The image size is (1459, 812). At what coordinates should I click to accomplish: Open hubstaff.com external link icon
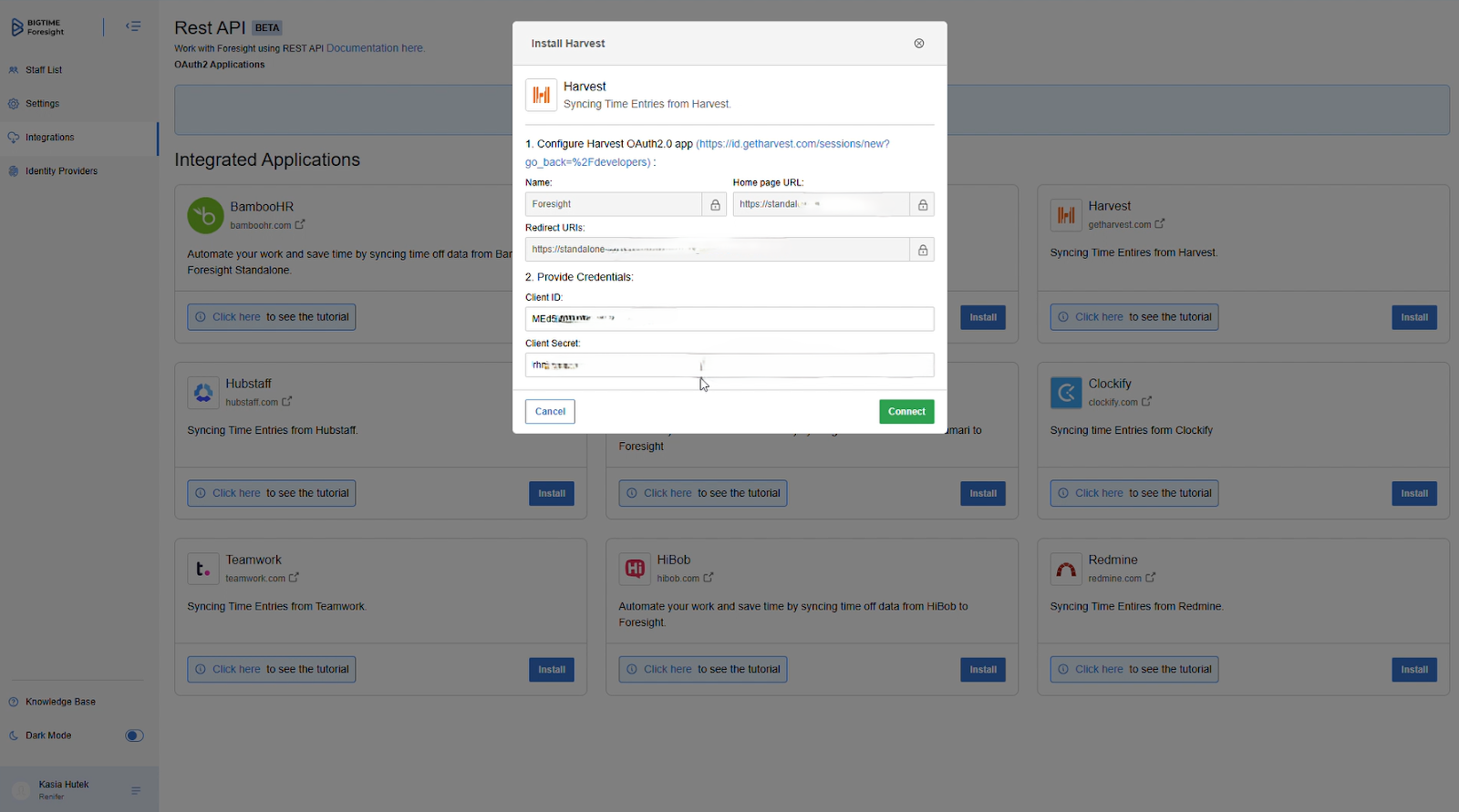(287, 401)
